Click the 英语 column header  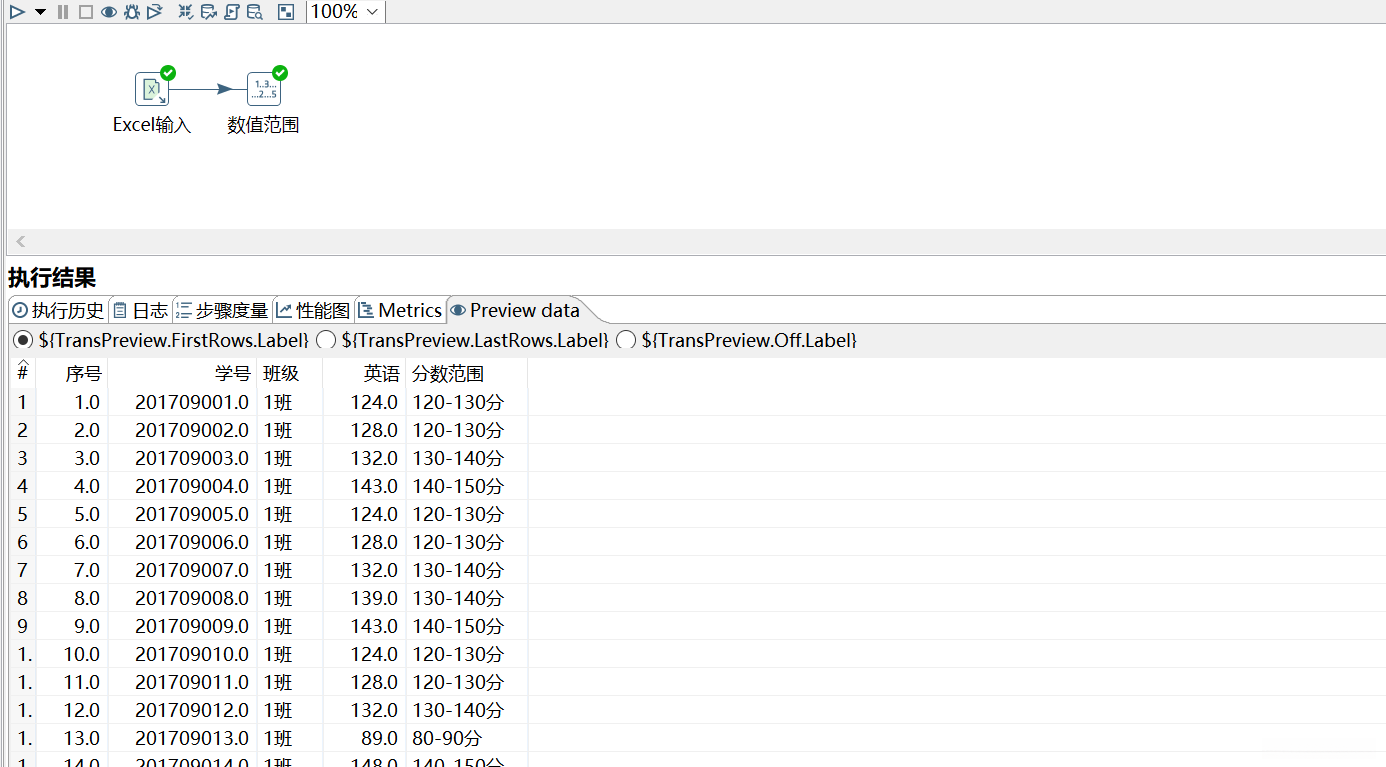(x=364, y=374)
